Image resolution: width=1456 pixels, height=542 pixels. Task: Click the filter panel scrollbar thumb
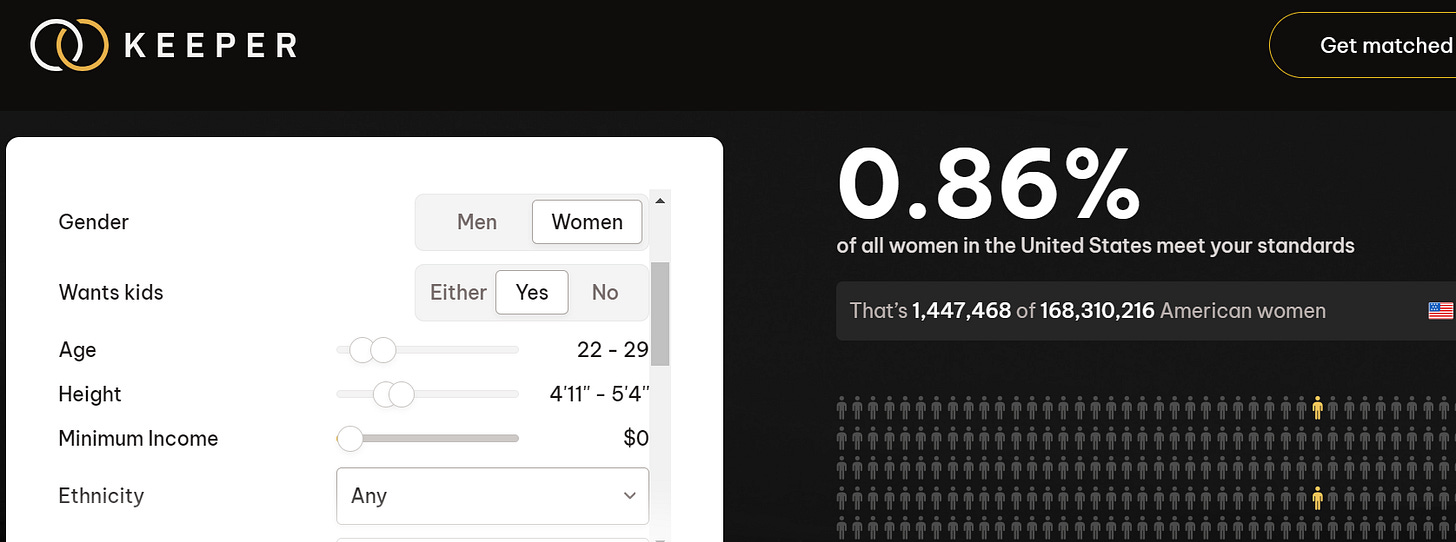point(659,315)
